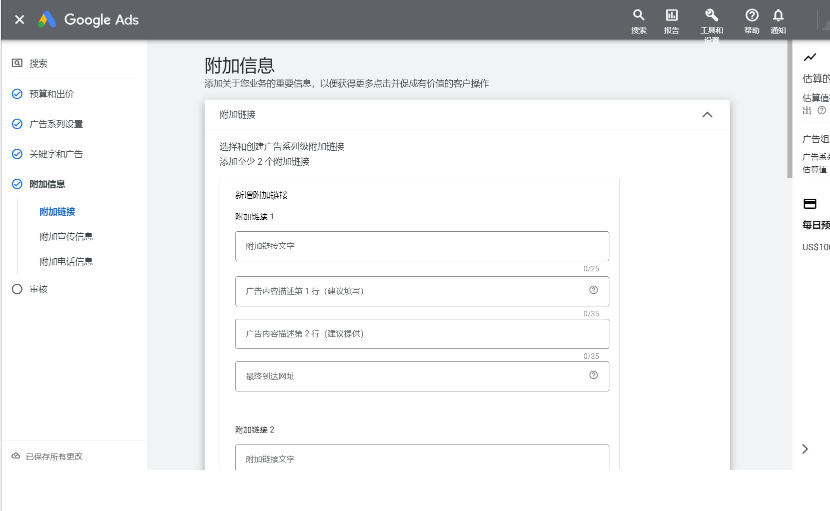This screenshot has width=830, height=511.
Task: Select 关键字和广告 step in sidebar
Action: coord(56,154)
